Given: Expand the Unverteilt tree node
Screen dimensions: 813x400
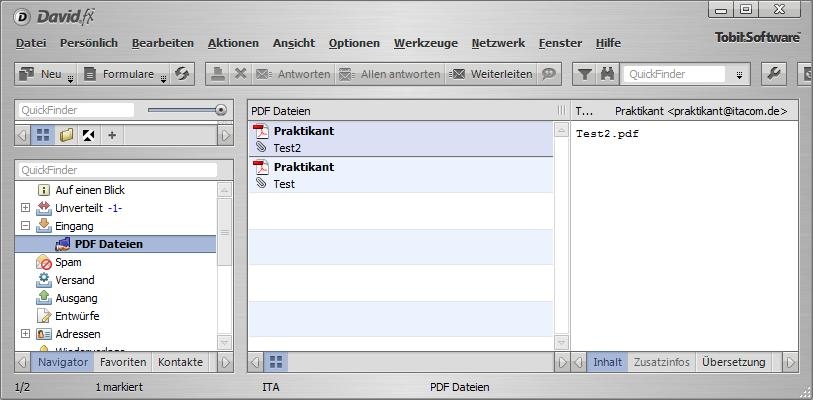Looking at the screenshot, I should pos(25,208).
